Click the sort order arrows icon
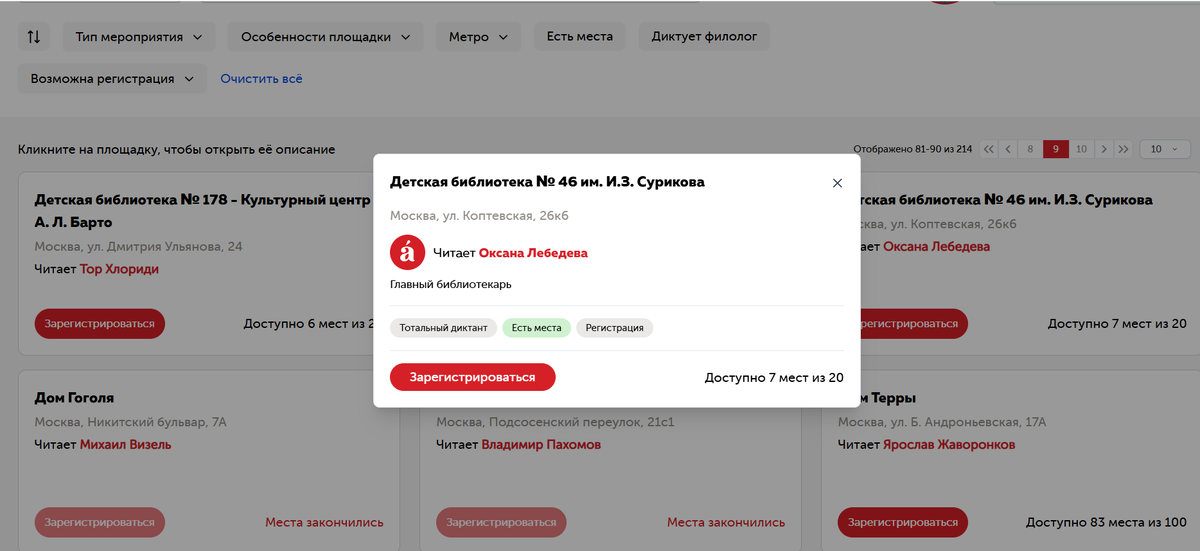Viewport: 1200px width, 551px height. point(34,37)
